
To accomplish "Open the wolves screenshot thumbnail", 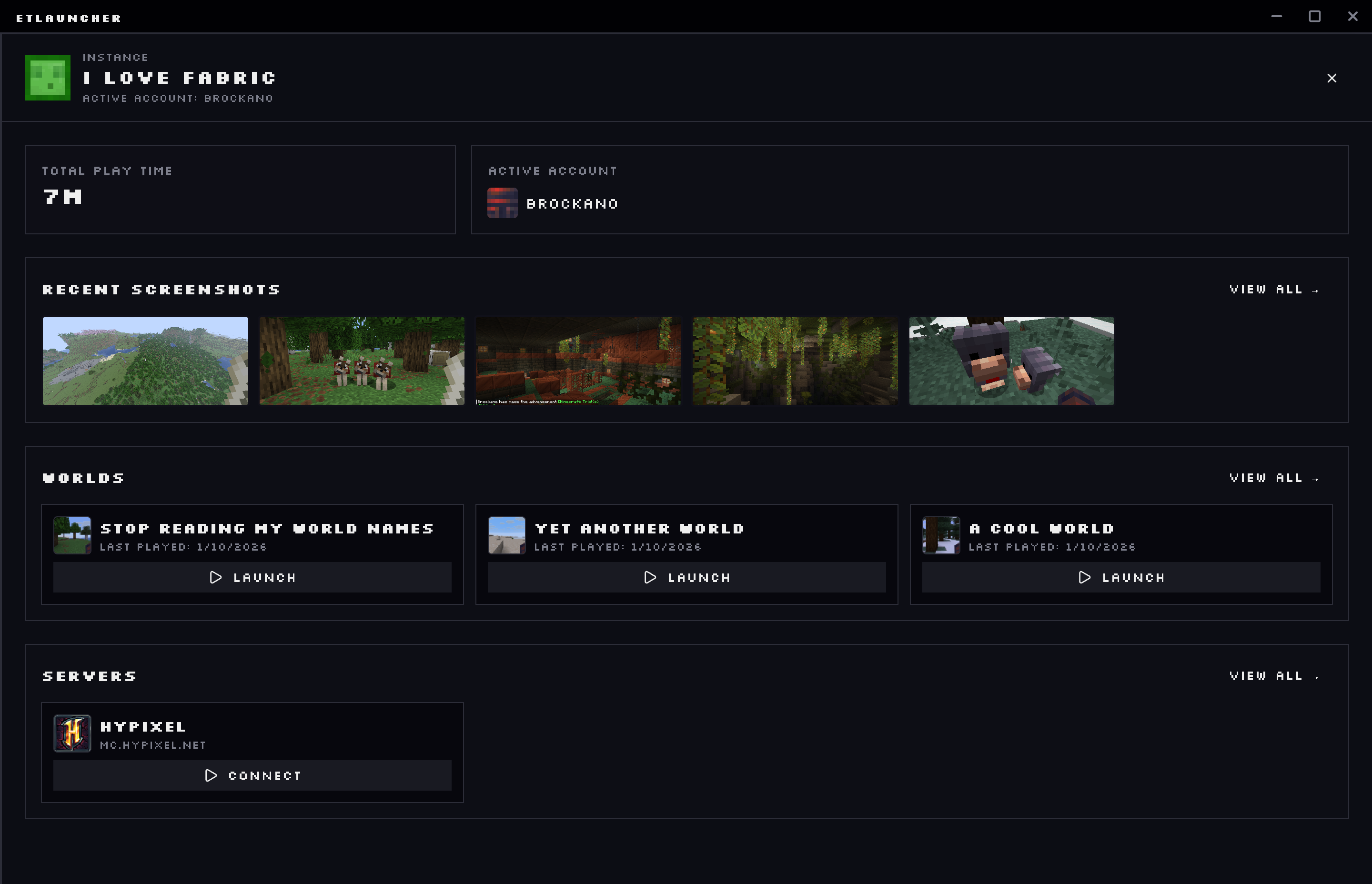I will point(361,361).
